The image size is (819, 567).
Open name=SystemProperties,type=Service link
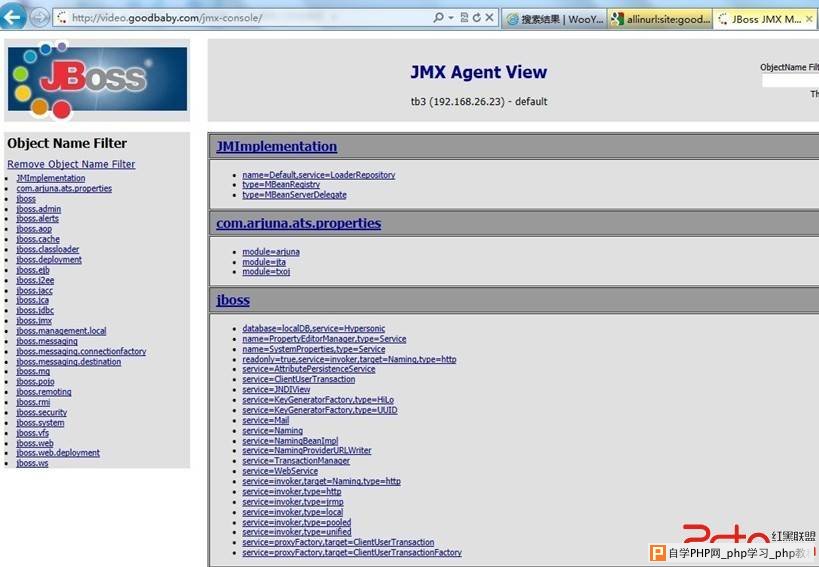(x=313, y=349)
